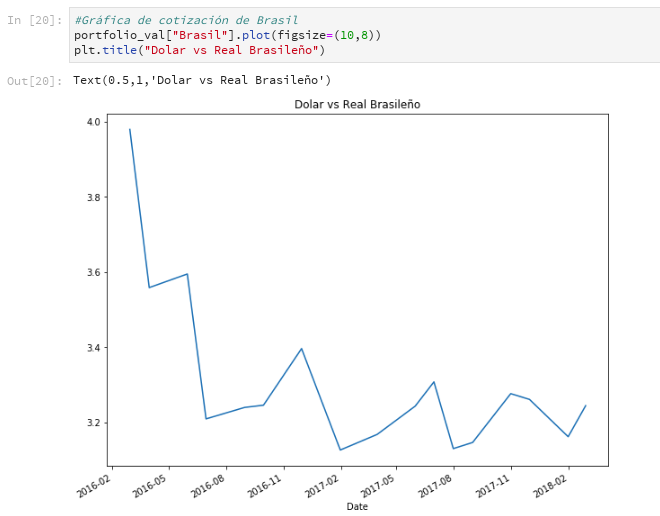Viewport: 660px width, 516px height.
Task: Click the "Date" x-axis label
Action: pyautogui.click(x=357, y=507)
